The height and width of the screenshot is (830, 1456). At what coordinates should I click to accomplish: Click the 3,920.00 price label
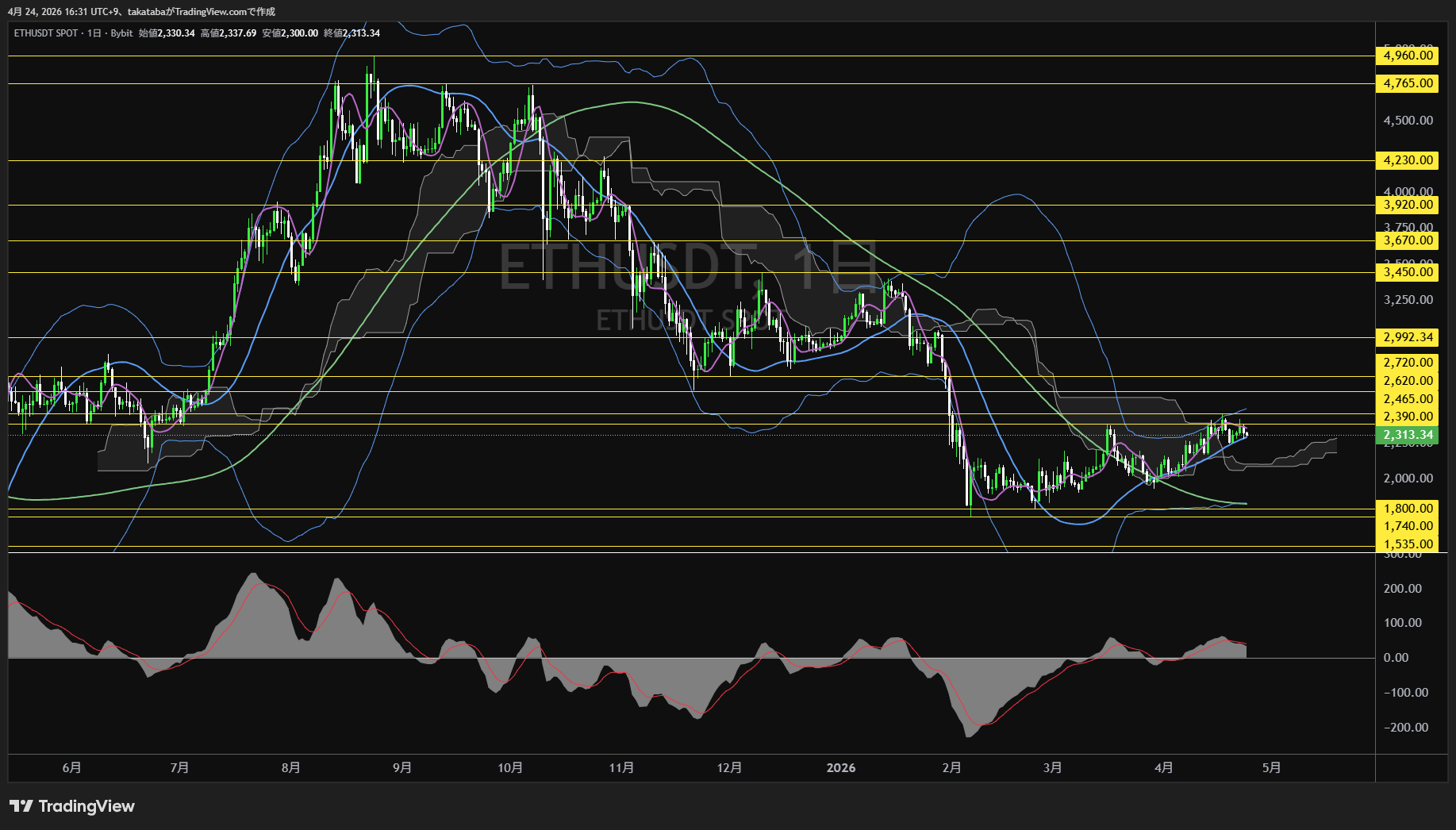(1408, 205)
